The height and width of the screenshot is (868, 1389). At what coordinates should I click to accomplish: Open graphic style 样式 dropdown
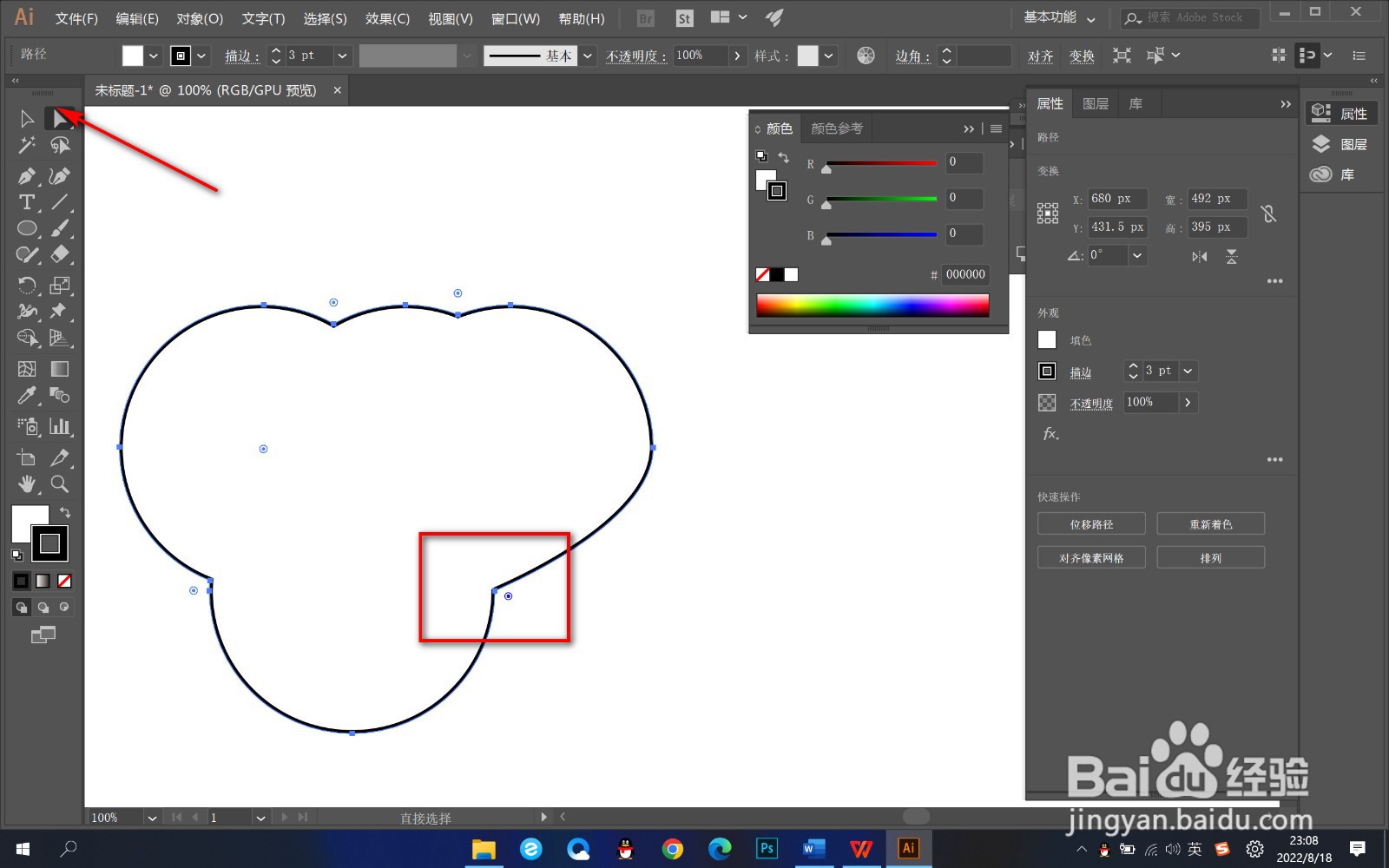click(x=829, y=56)
